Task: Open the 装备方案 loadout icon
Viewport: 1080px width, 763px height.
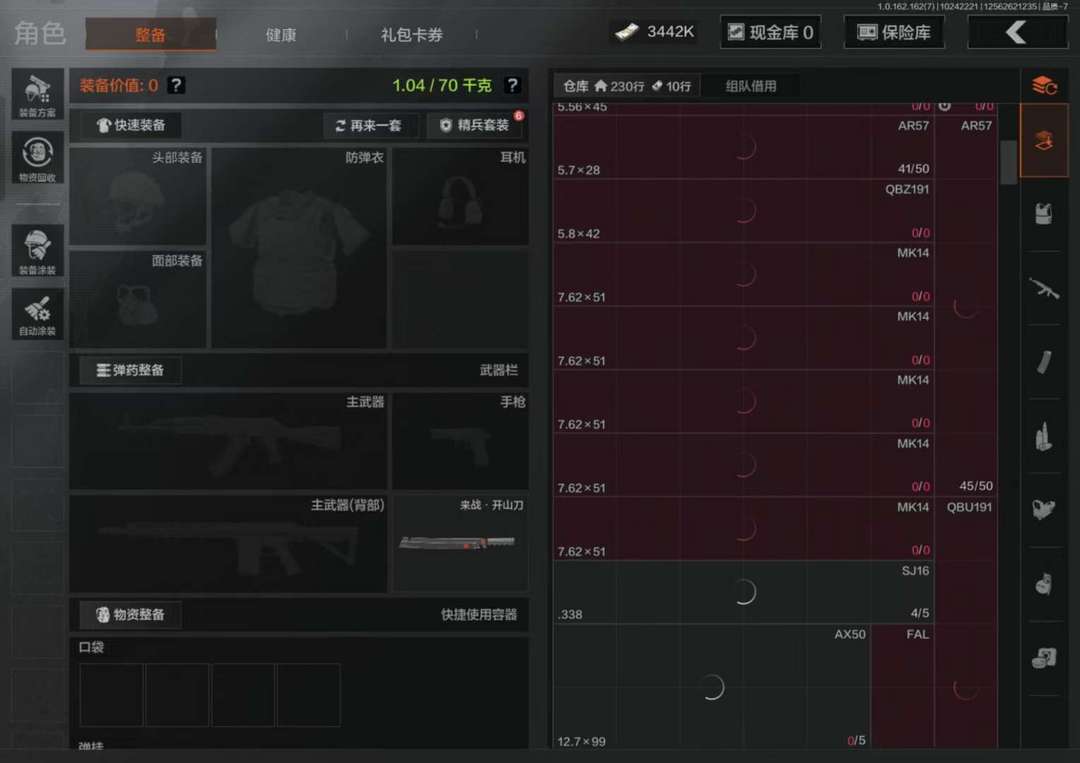Action: coord(37,94)
